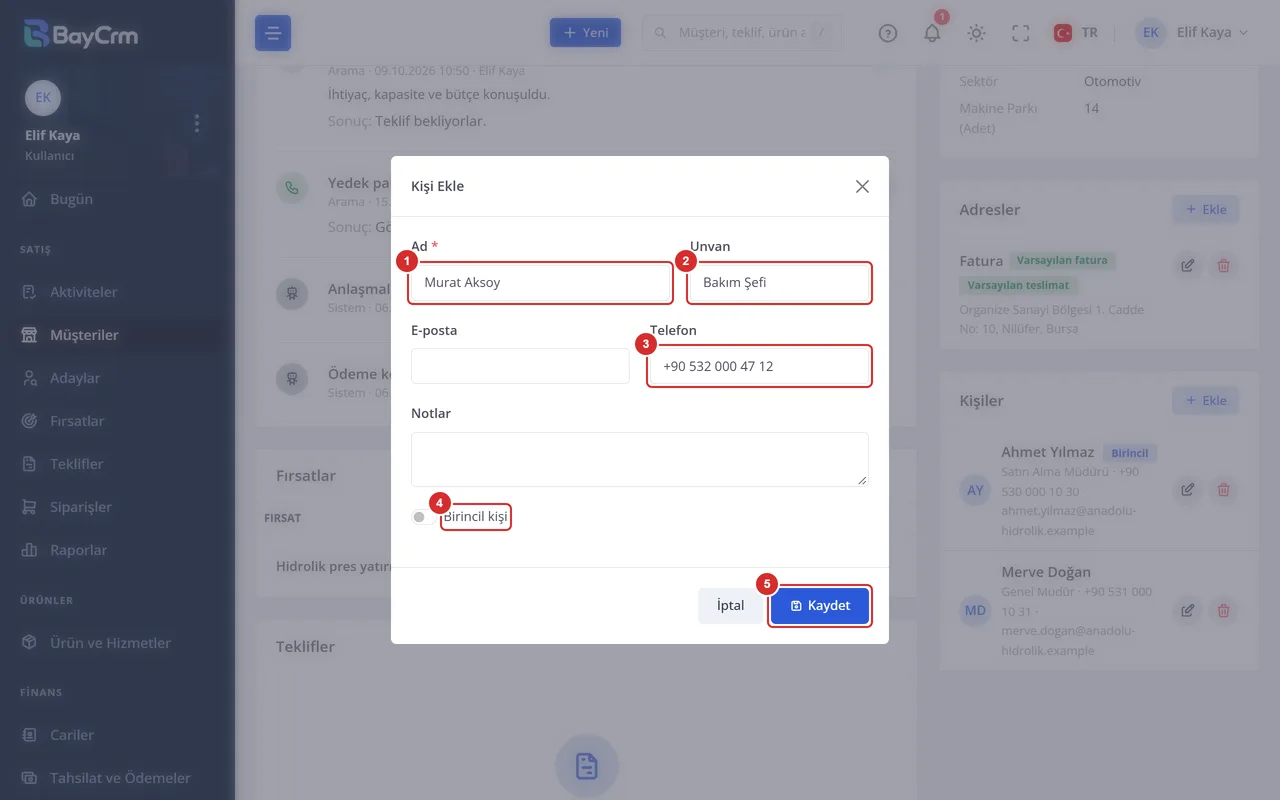
Task: Focus the Ad field with Murat Aksoy
Action: (540, 283)
